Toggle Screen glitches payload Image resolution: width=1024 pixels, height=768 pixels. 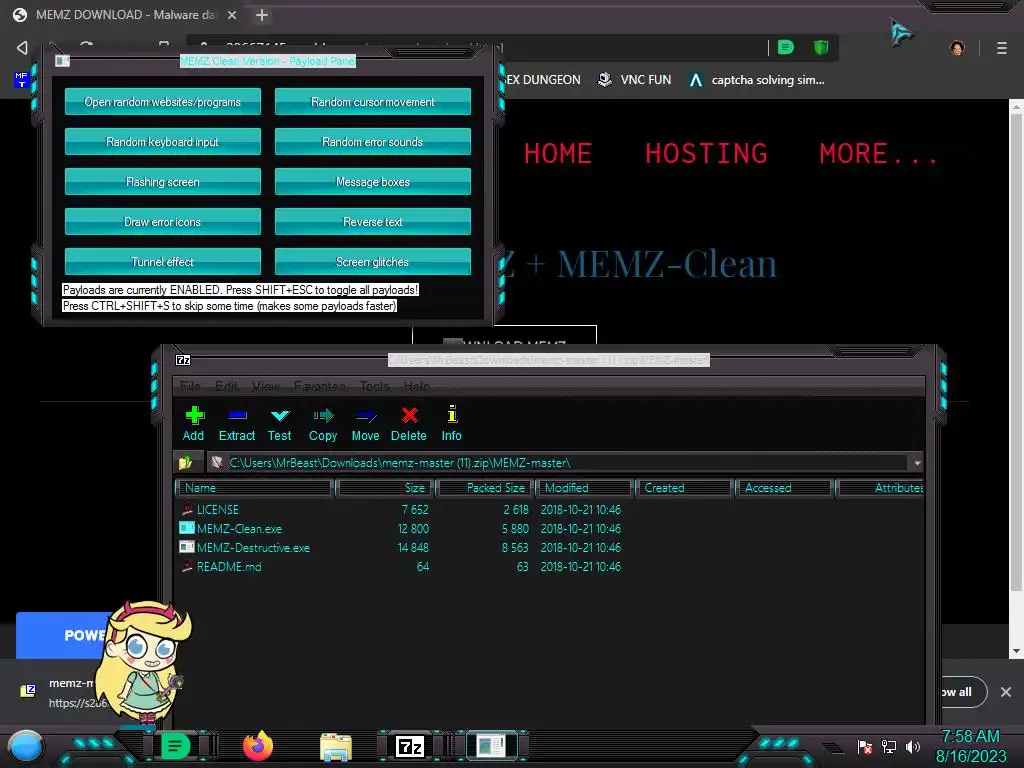click(373, 261)
